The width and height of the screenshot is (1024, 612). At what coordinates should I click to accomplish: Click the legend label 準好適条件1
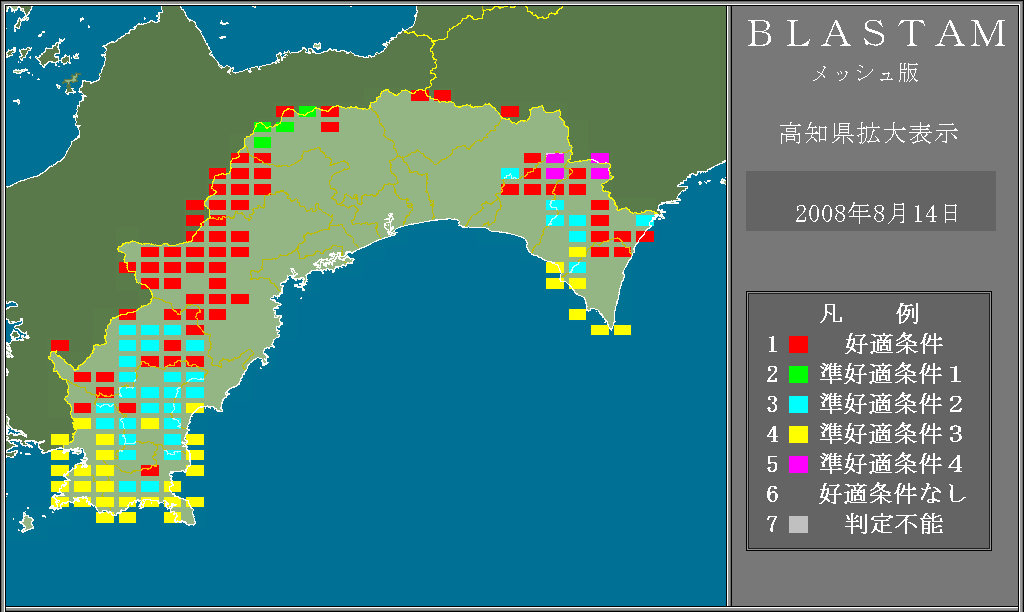click(x=891, y=374)
